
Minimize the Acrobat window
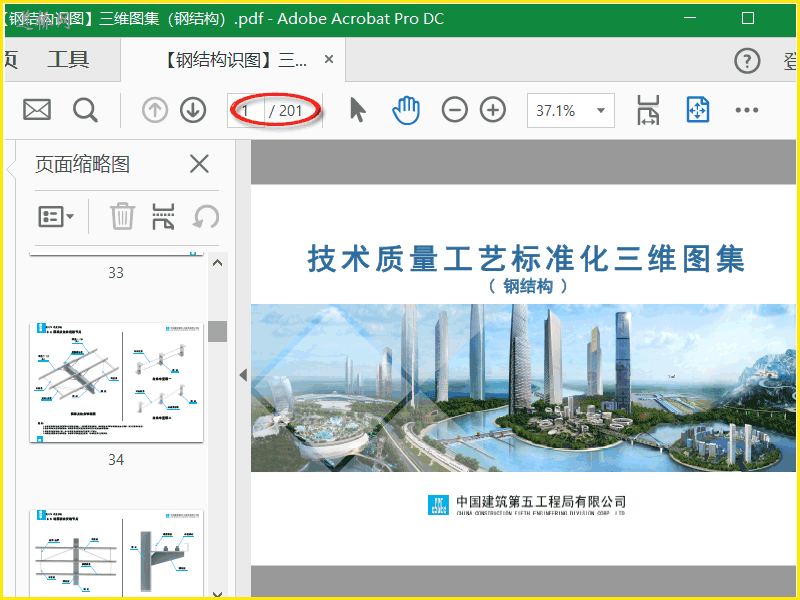pyautogui.click(x=690, y=18)
